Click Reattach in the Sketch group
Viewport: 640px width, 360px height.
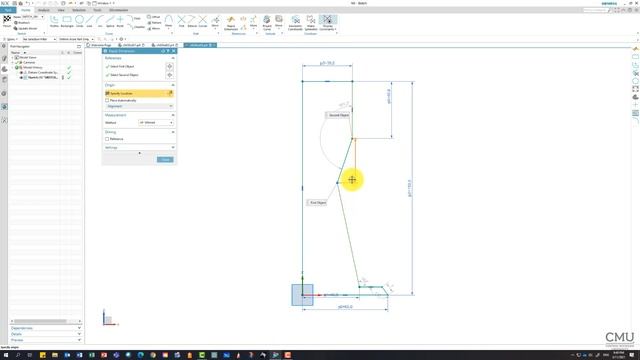[21, 23]
